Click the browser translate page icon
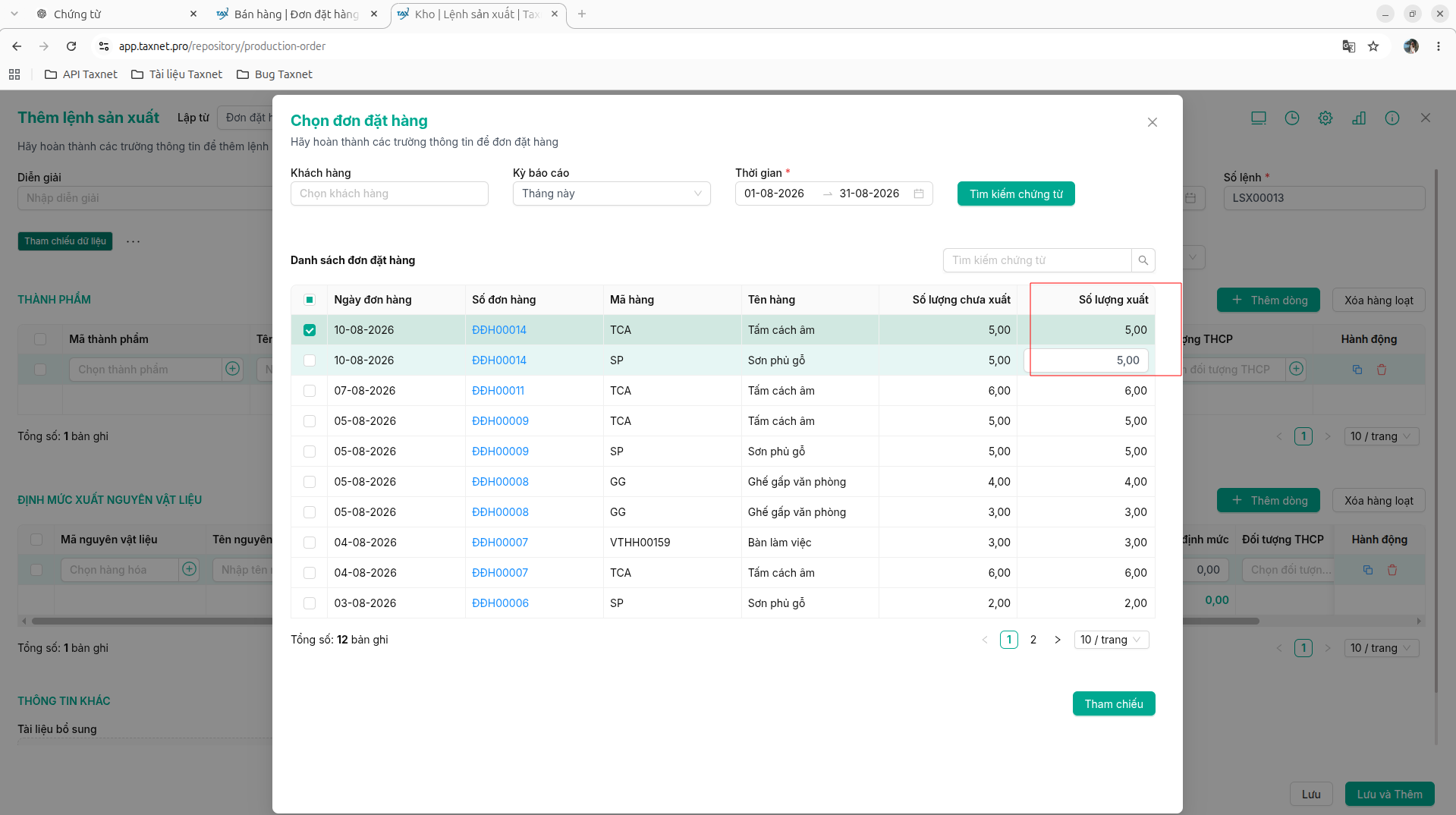The height and width of the screenshot is (815, 1456). coord(1348,46)
